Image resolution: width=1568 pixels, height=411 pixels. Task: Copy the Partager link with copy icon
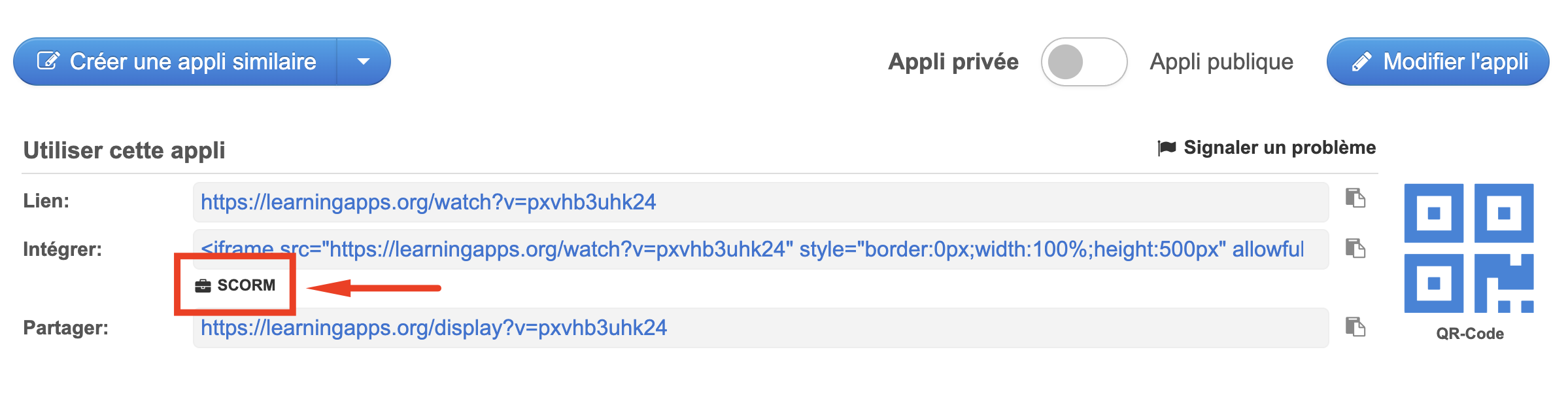1355,327
